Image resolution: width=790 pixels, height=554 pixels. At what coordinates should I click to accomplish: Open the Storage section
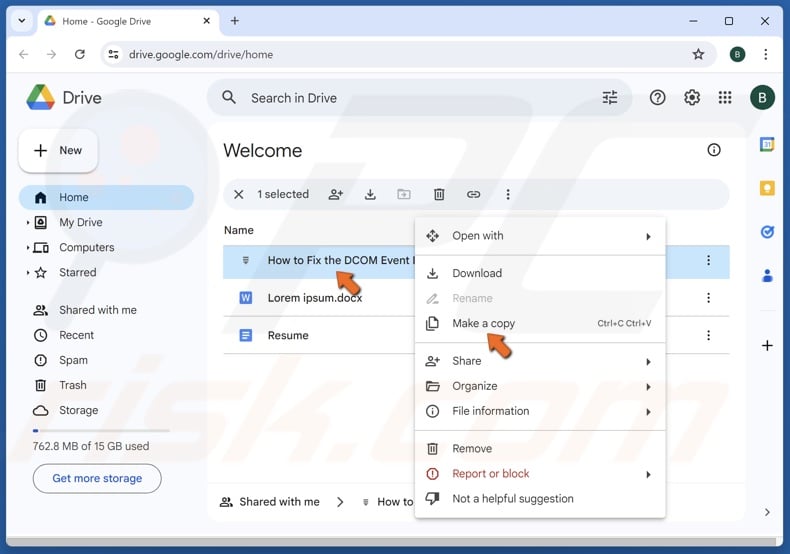[x=106, y=410]
